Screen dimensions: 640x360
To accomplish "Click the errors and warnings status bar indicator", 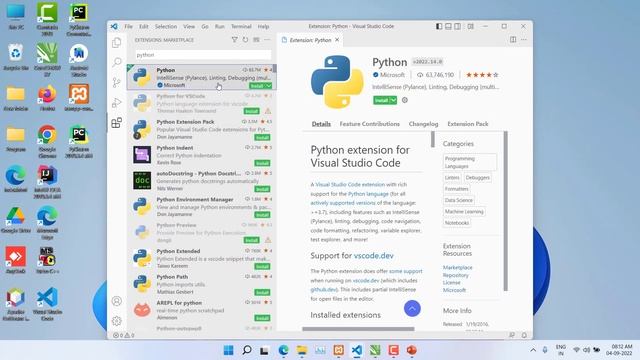I will [123, 335].
